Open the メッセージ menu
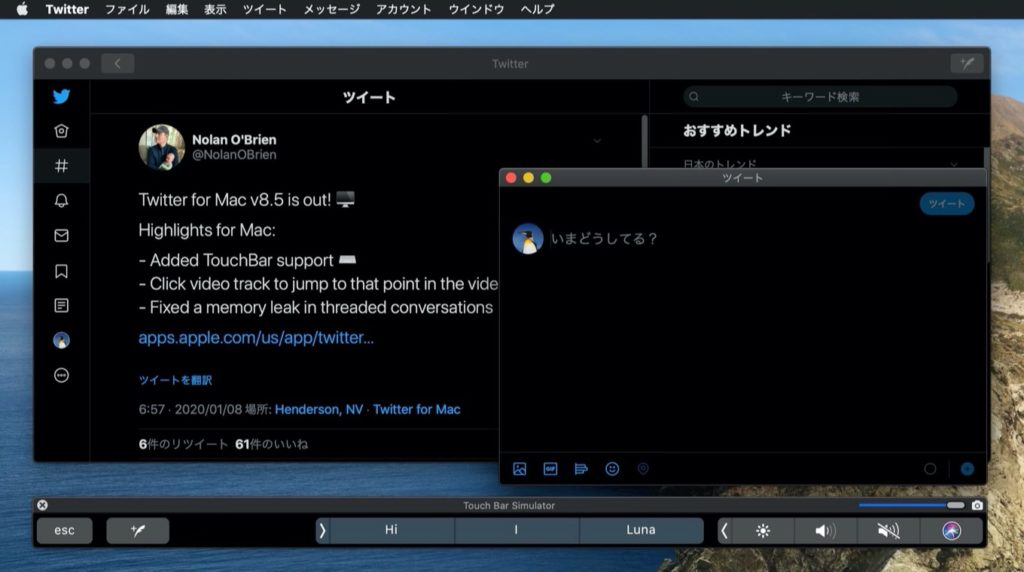 [332, 9]
